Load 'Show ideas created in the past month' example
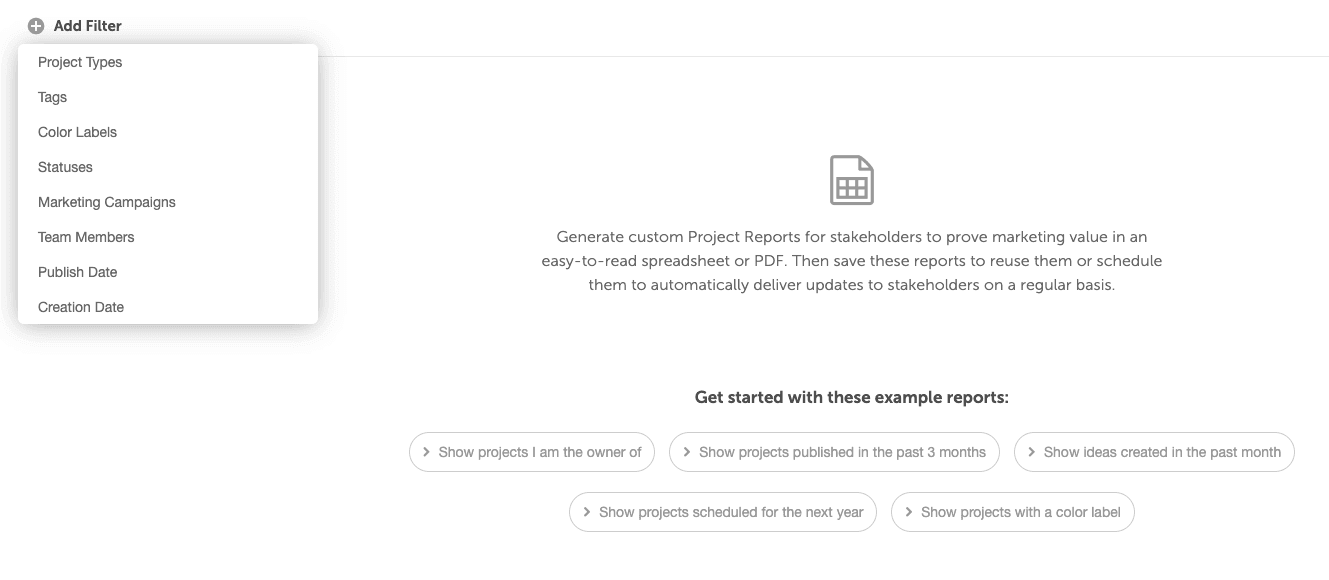This screenshot has height=580, width=1329. (1154, 452)
